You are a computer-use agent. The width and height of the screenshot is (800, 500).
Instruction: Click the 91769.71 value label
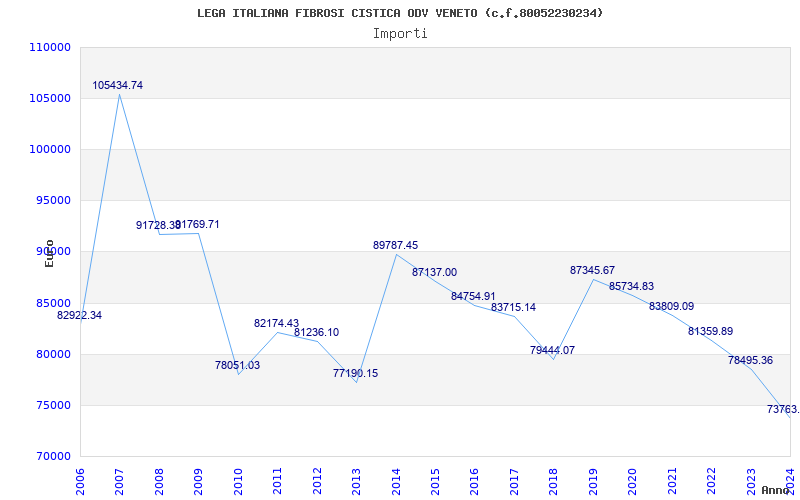pyautogui.click(x=198, y=224)
